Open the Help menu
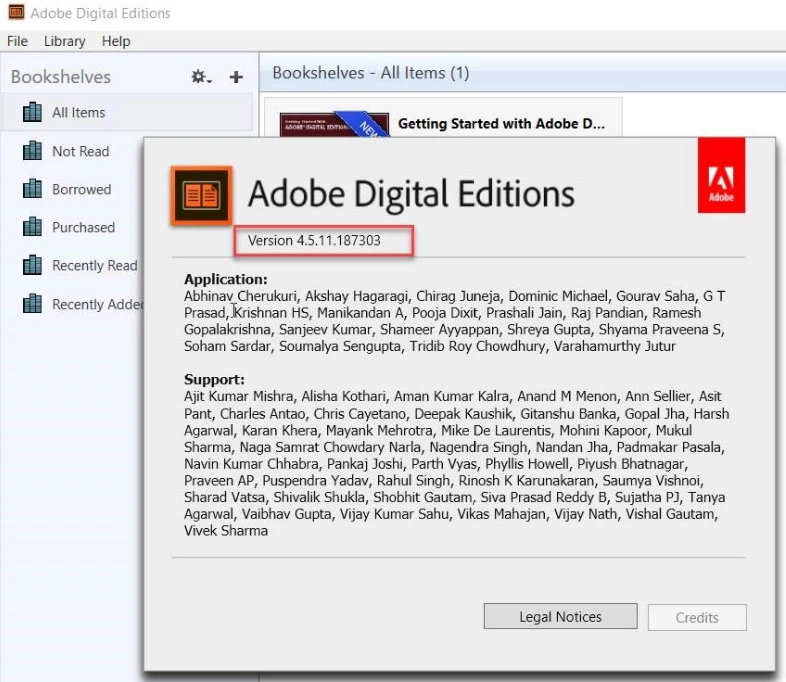The height and width of the screenshot is (682, 786). (116, 41)
